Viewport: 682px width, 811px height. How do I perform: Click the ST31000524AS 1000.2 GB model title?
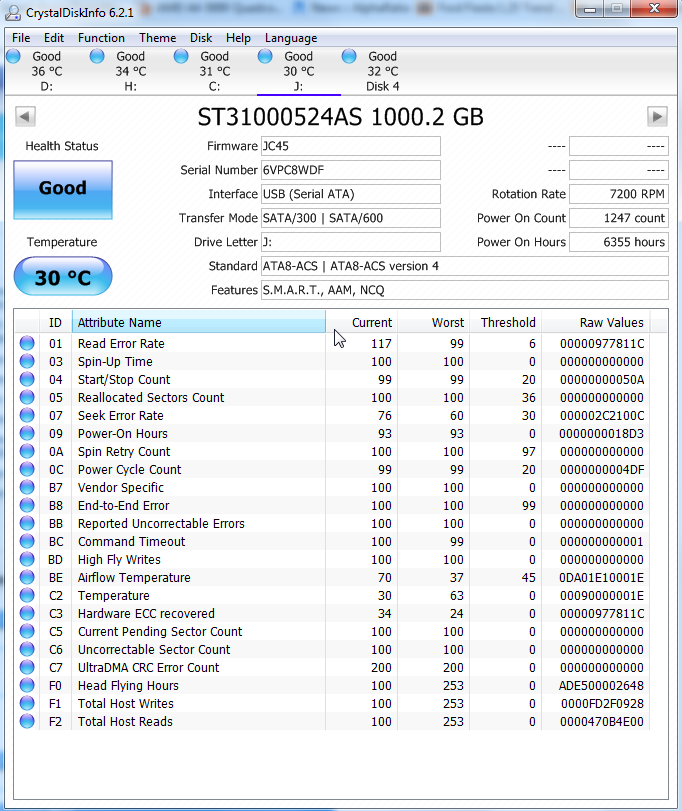click(341, 117)
